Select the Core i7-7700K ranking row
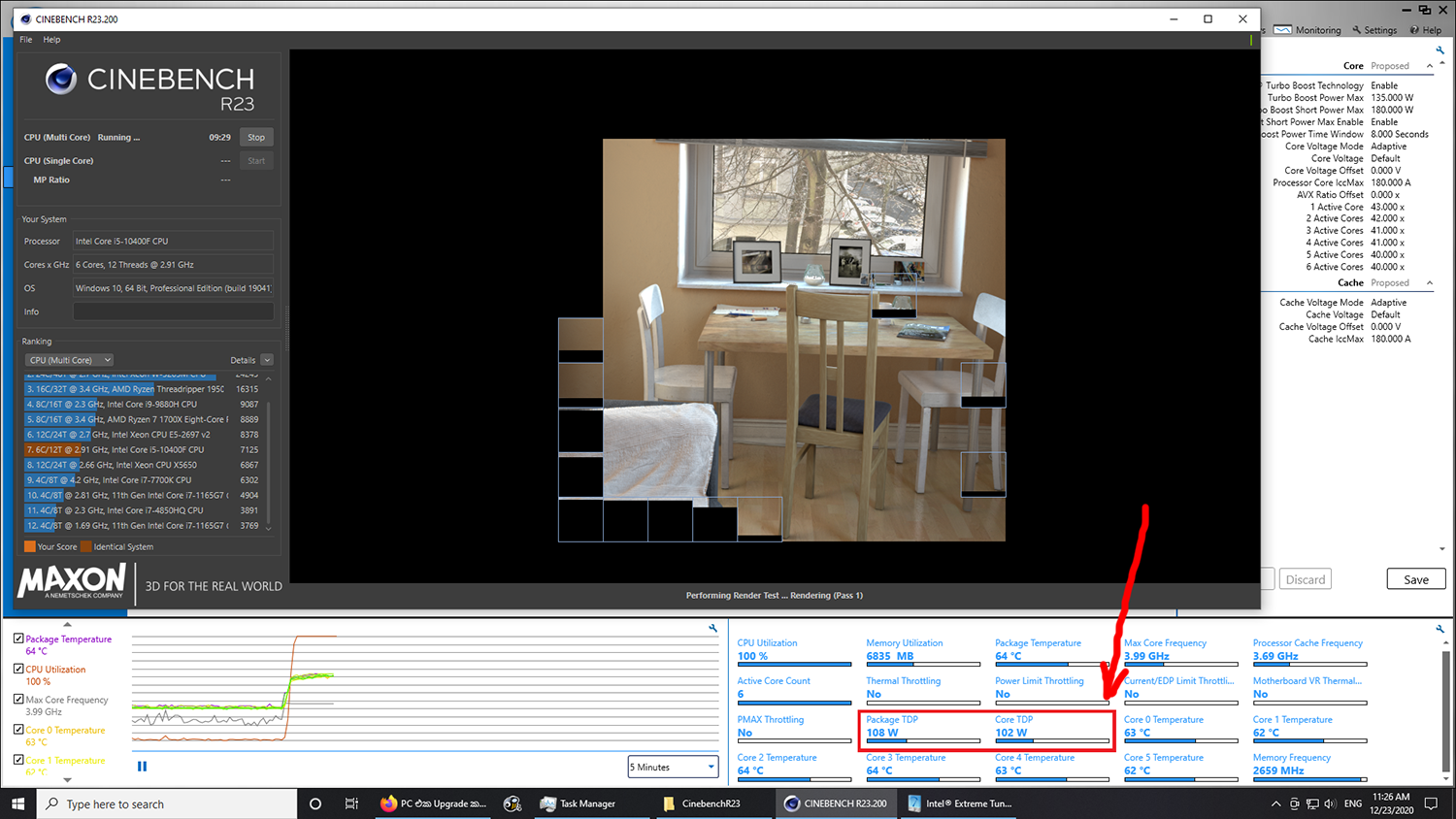This screenshot has width=1456, height=819. click(x=142, y=479)
